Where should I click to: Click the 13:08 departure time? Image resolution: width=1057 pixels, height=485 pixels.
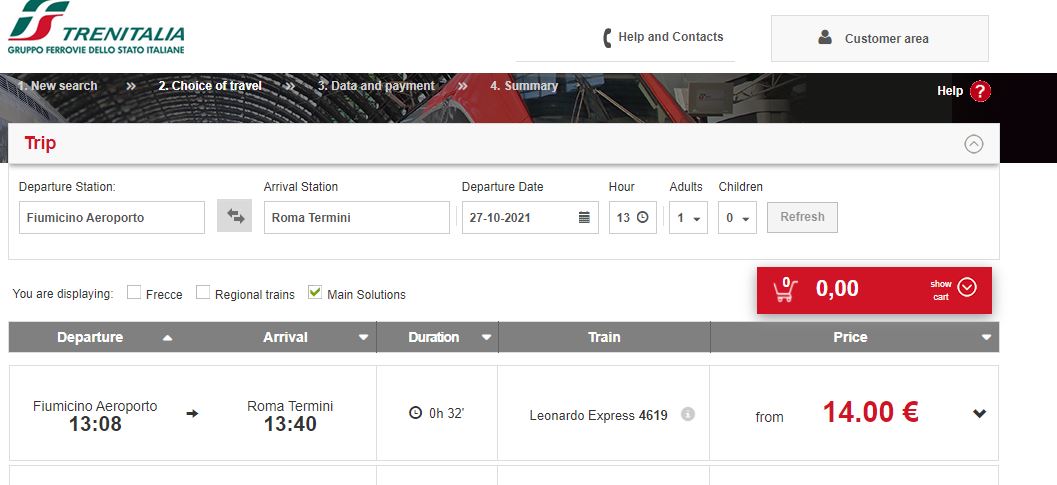pos(95,424)
